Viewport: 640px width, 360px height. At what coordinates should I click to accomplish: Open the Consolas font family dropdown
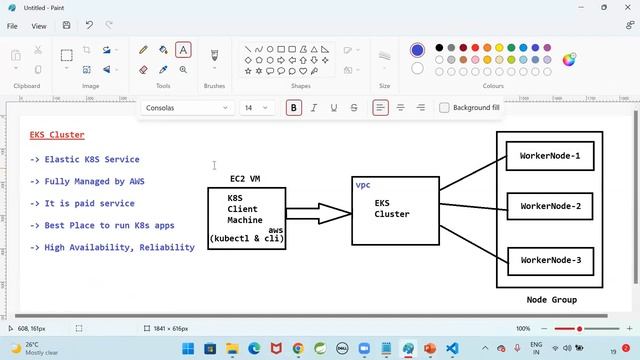coord(187,108)
